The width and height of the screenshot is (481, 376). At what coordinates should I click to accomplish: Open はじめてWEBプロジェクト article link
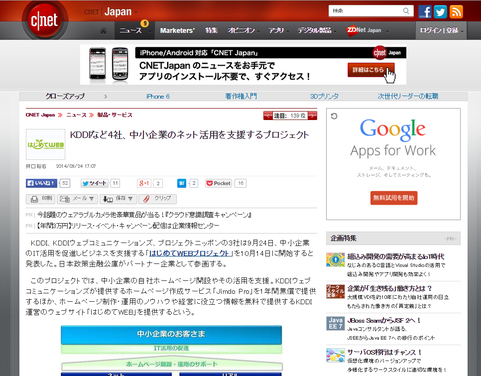pyautogui.click(x=189, y=254)
